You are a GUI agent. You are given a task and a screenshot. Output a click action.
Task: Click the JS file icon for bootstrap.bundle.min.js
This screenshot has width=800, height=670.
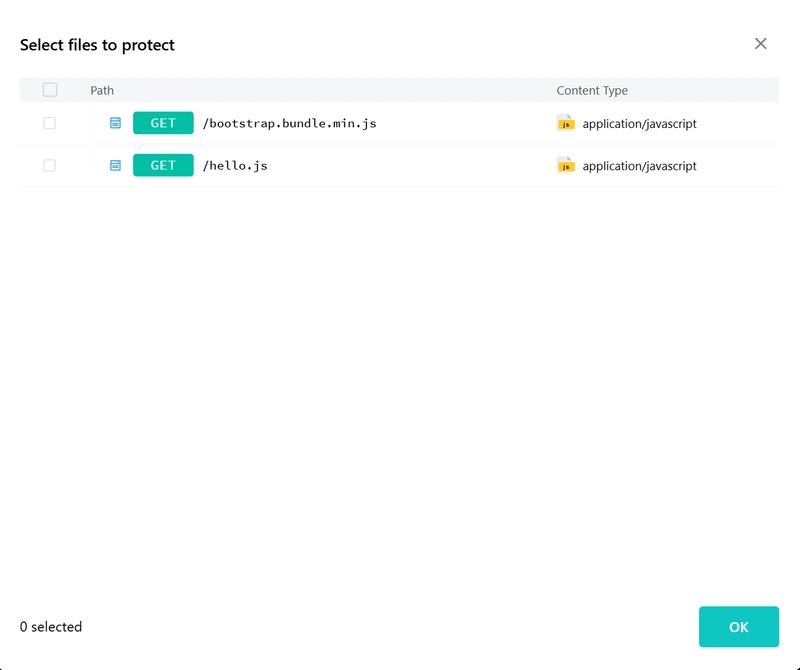tap(565, 123)
